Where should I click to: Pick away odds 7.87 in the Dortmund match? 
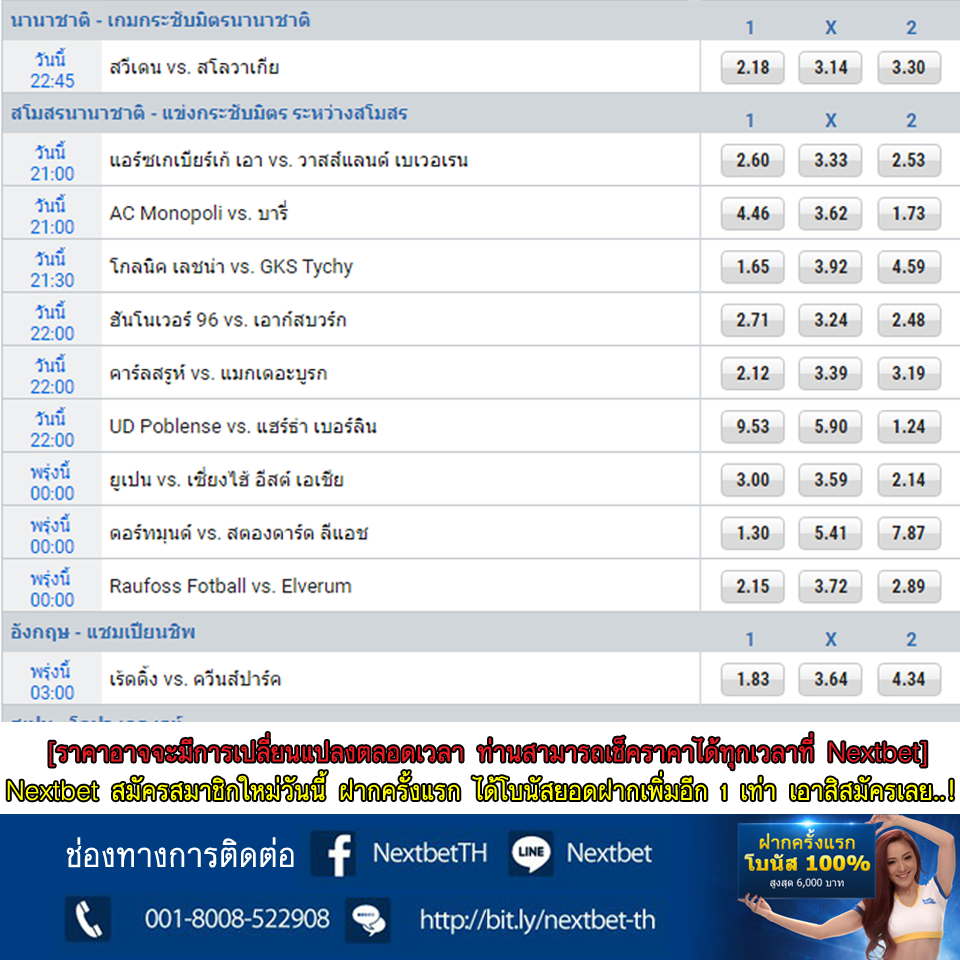[908, 533]
